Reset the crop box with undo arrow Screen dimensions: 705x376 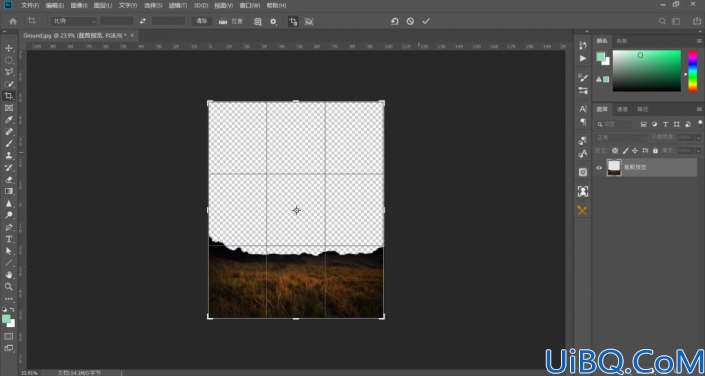pos(395,21)
